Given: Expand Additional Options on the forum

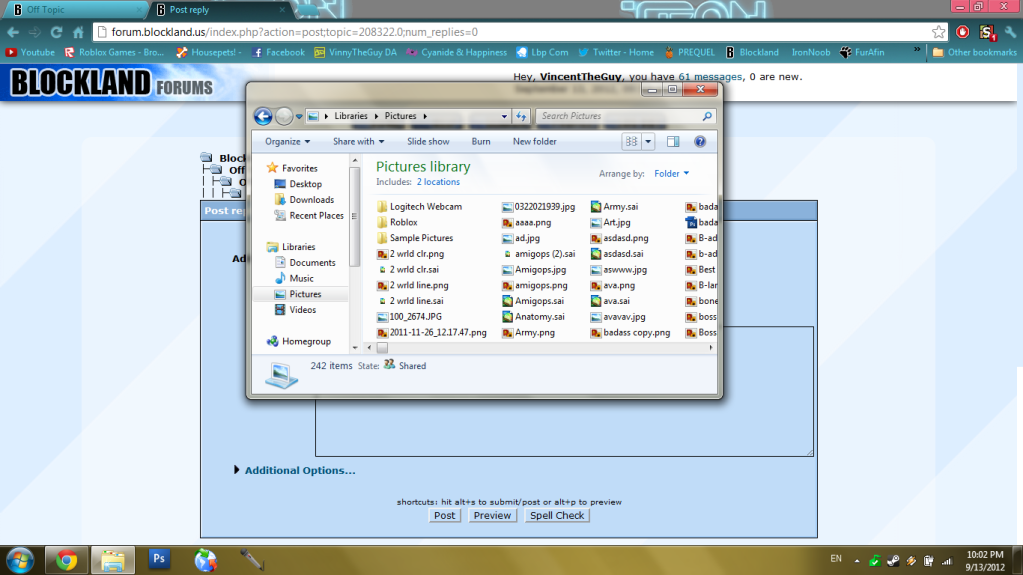Looking at the screenshot, I should tap(299, 470).
